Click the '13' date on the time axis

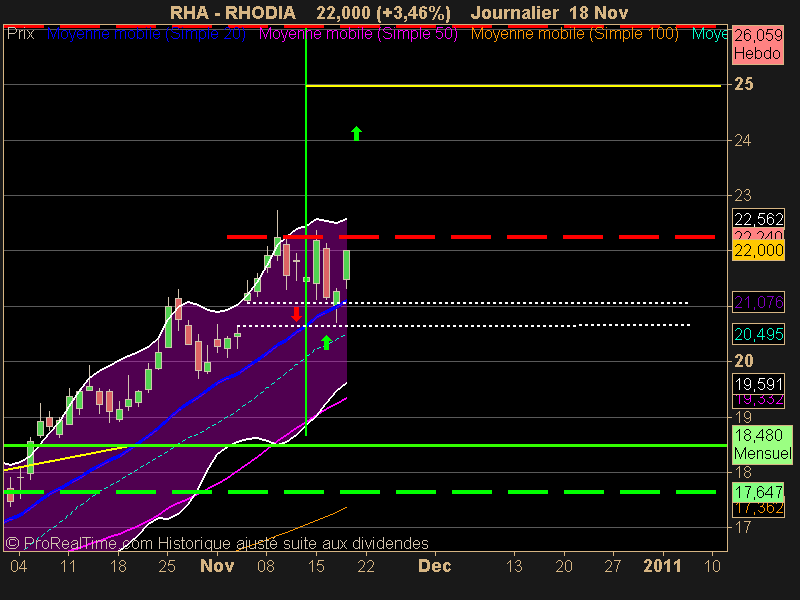click(514, 566)
